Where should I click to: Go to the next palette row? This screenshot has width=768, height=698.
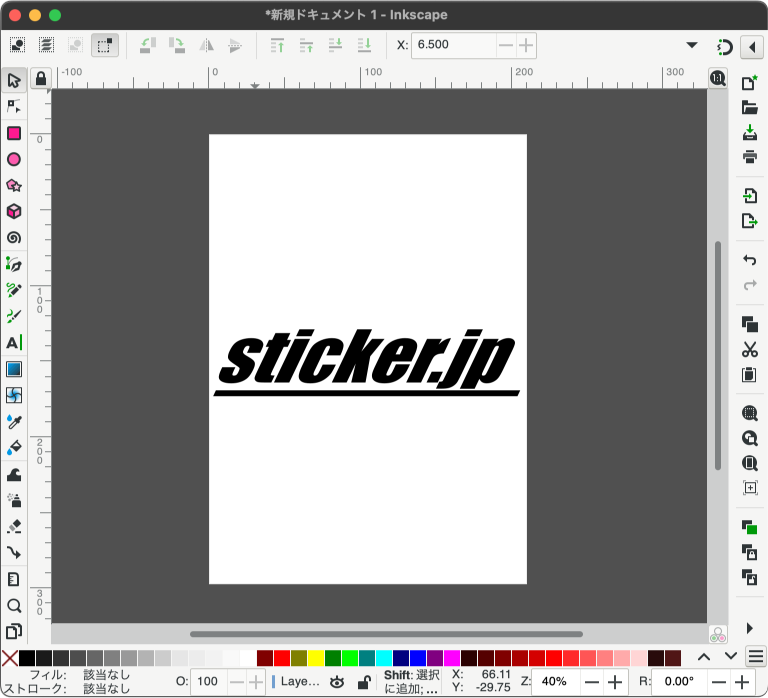pos(730,657)
